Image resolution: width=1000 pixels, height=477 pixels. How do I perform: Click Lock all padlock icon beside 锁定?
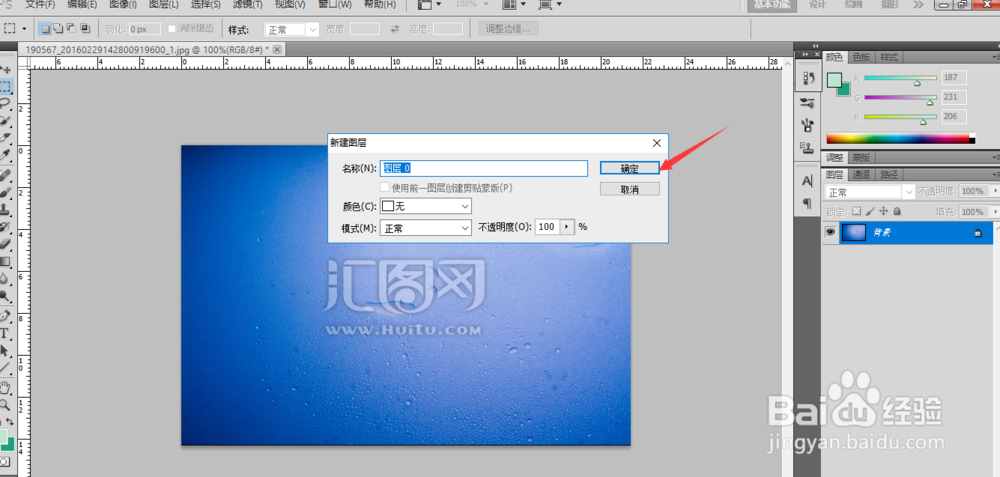(897, 211)
